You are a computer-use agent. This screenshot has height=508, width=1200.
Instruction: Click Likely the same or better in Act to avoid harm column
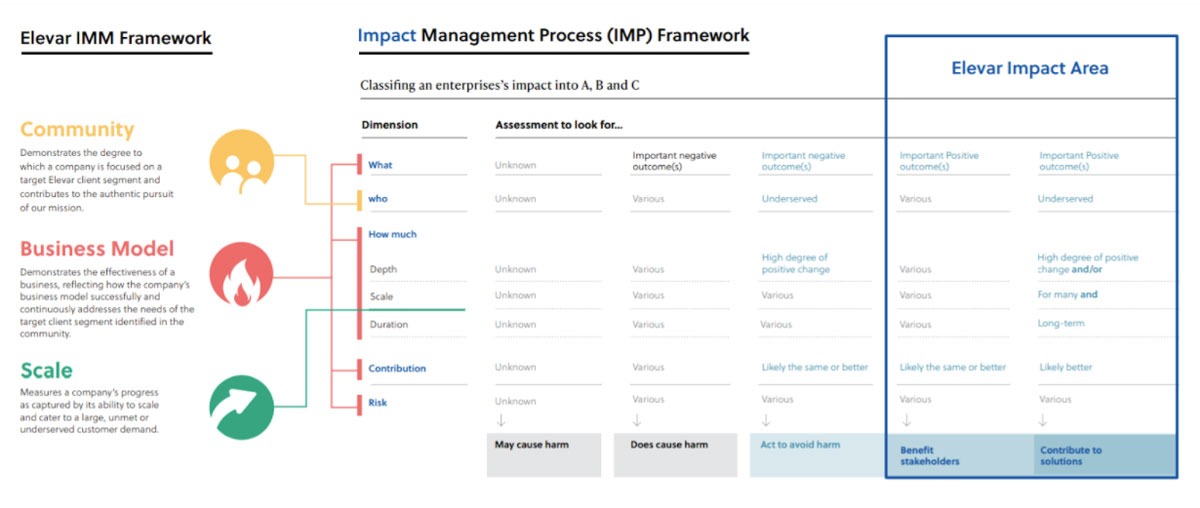[815, 367]
